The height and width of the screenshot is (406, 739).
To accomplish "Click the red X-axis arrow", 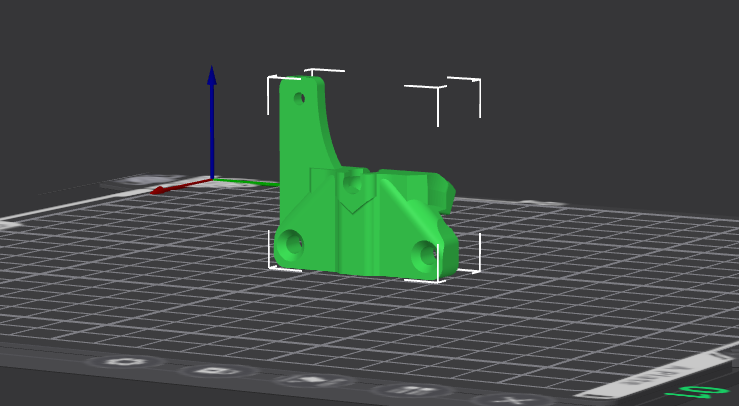I will (179, 186).
